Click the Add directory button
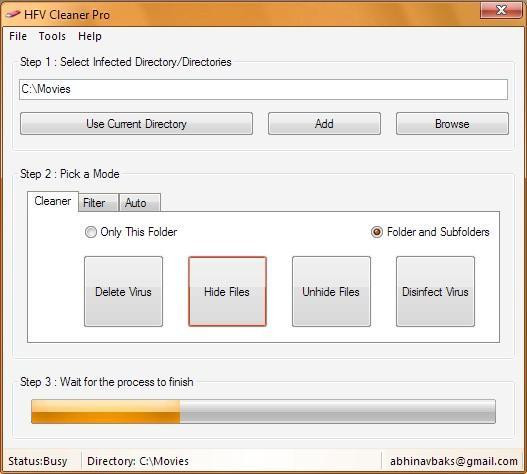Image resolution: width=527 pixels, height=474 pixels. coord(324,124)
